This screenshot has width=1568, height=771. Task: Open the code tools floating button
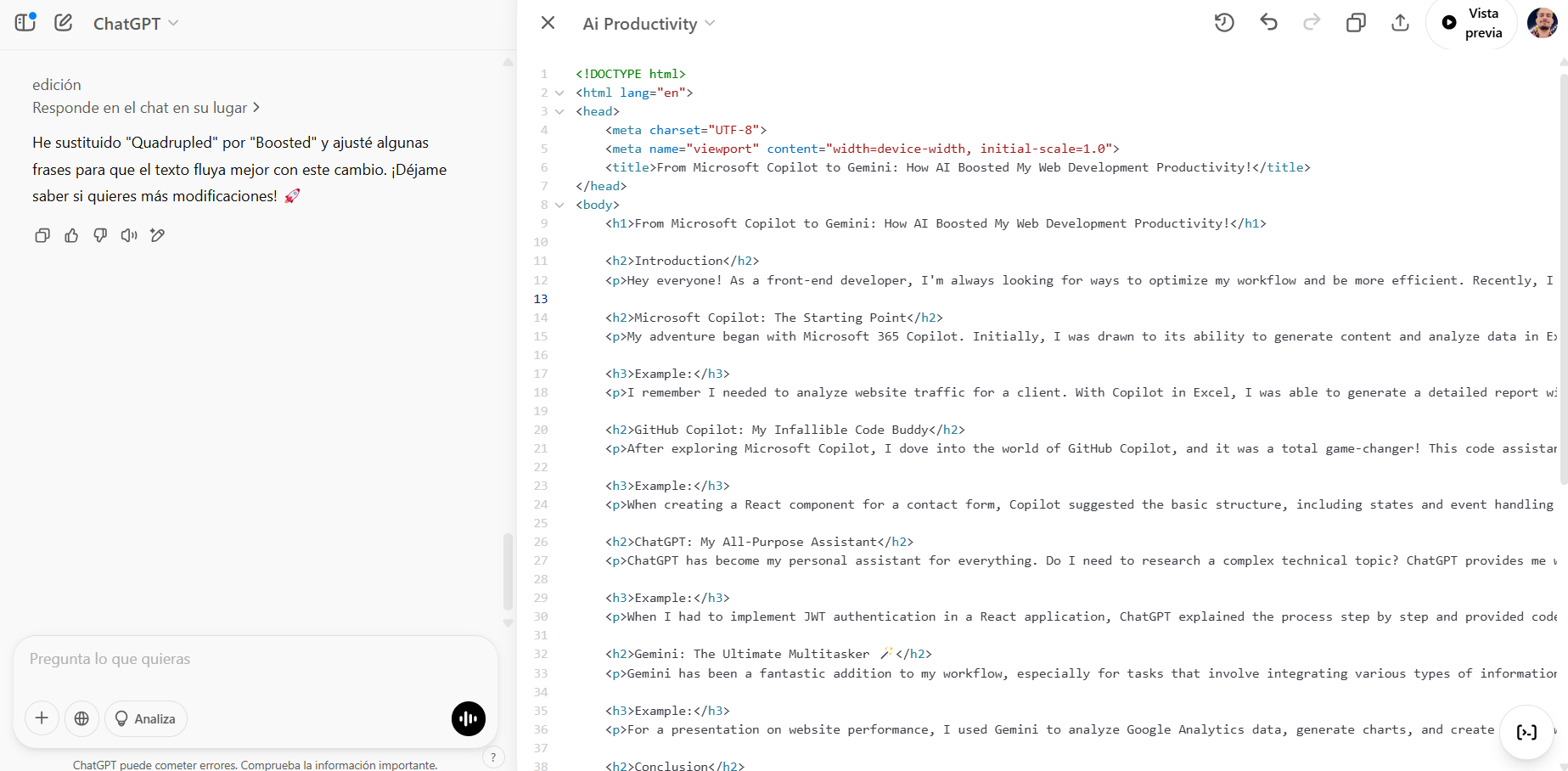pyautogui.click(x=1526, y=731)
